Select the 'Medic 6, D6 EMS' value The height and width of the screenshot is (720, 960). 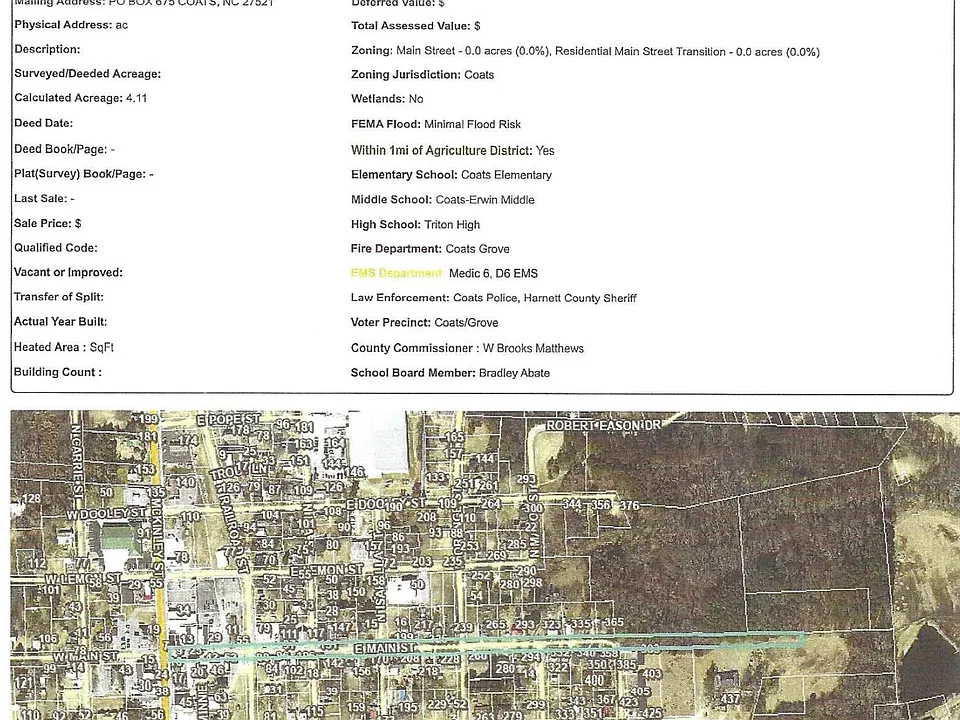pyautogui.click(x=493, y=274)
